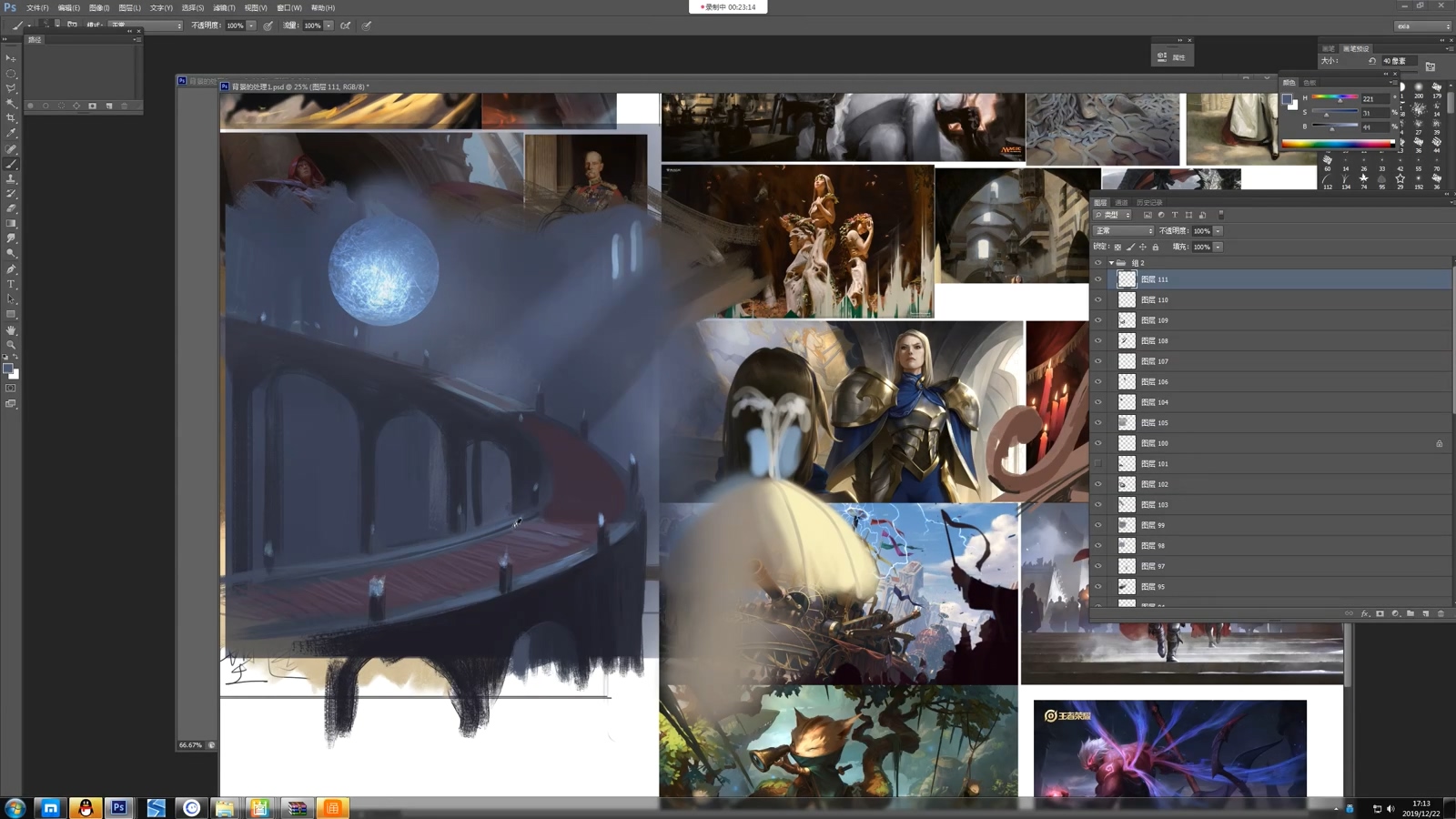
Task: Click lock transparent pixels icon
Action: tap(1117, 248)
